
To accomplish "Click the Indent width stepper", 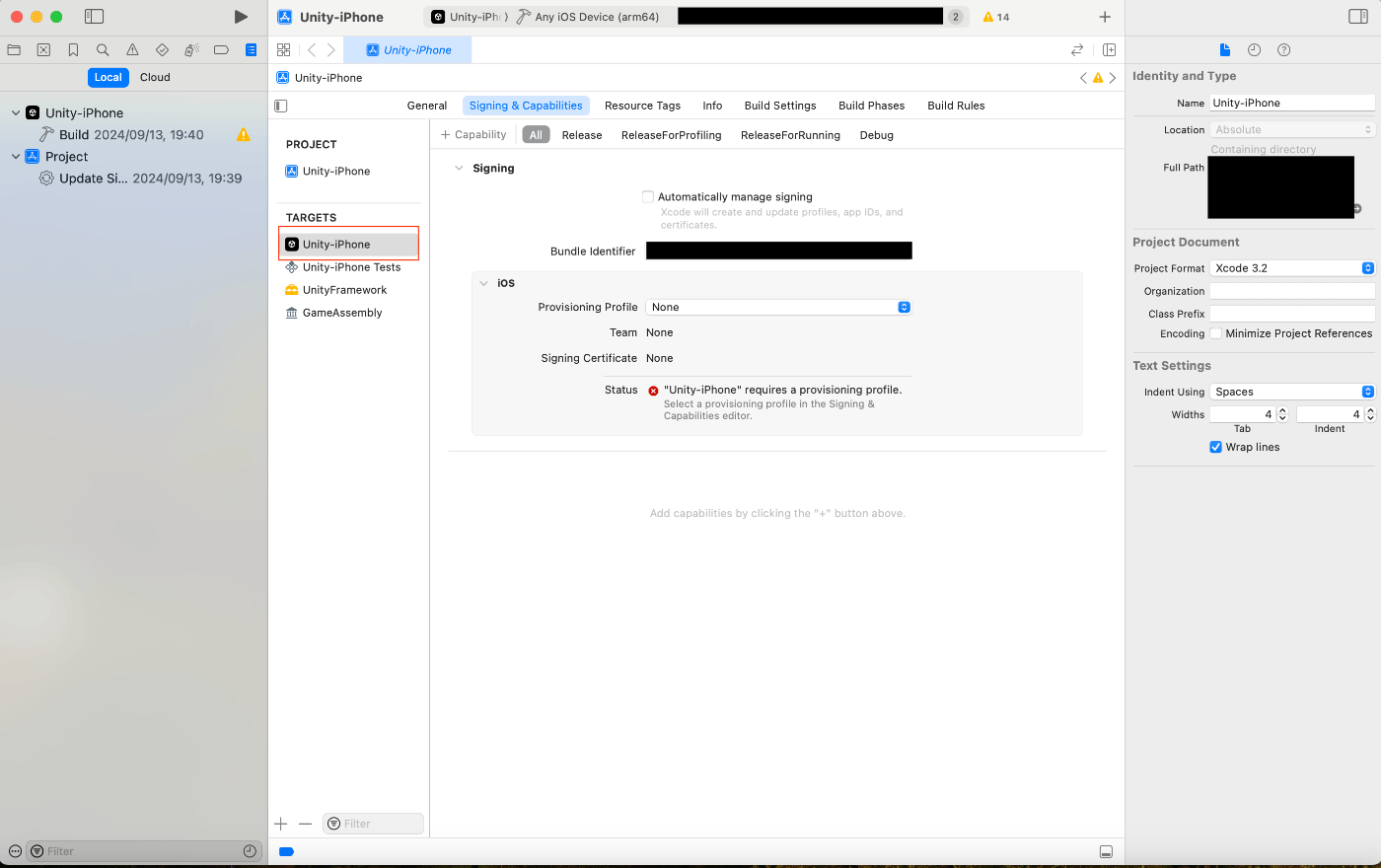I will (1370, 414).
